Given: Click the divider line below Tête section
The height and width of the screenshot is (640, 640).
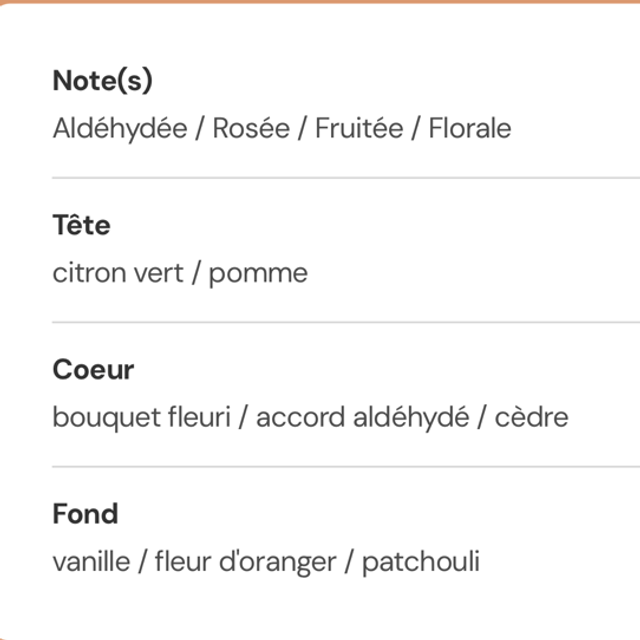Looking at the screenshot, I should tap(345, 322).
